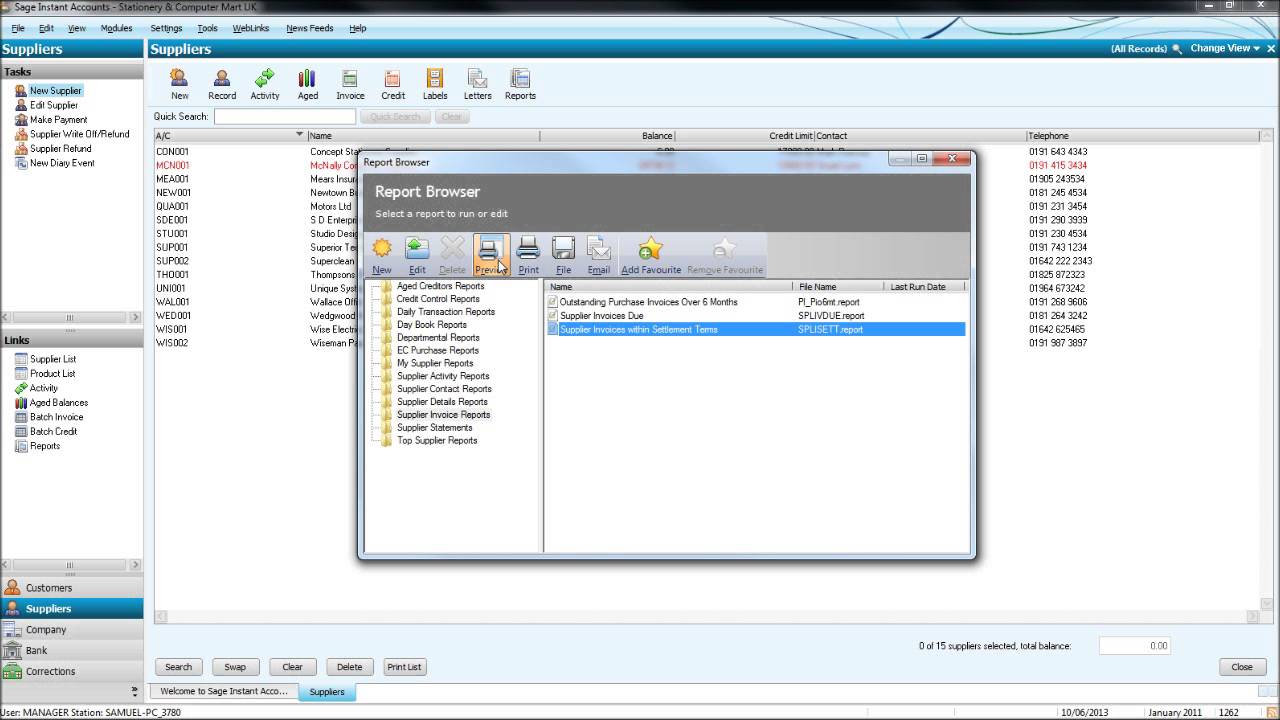Click the Tasks panel horizontal scrollbar
Image resolution: width=1280 pixels, height=720 pixels.
tap(72, 318)
